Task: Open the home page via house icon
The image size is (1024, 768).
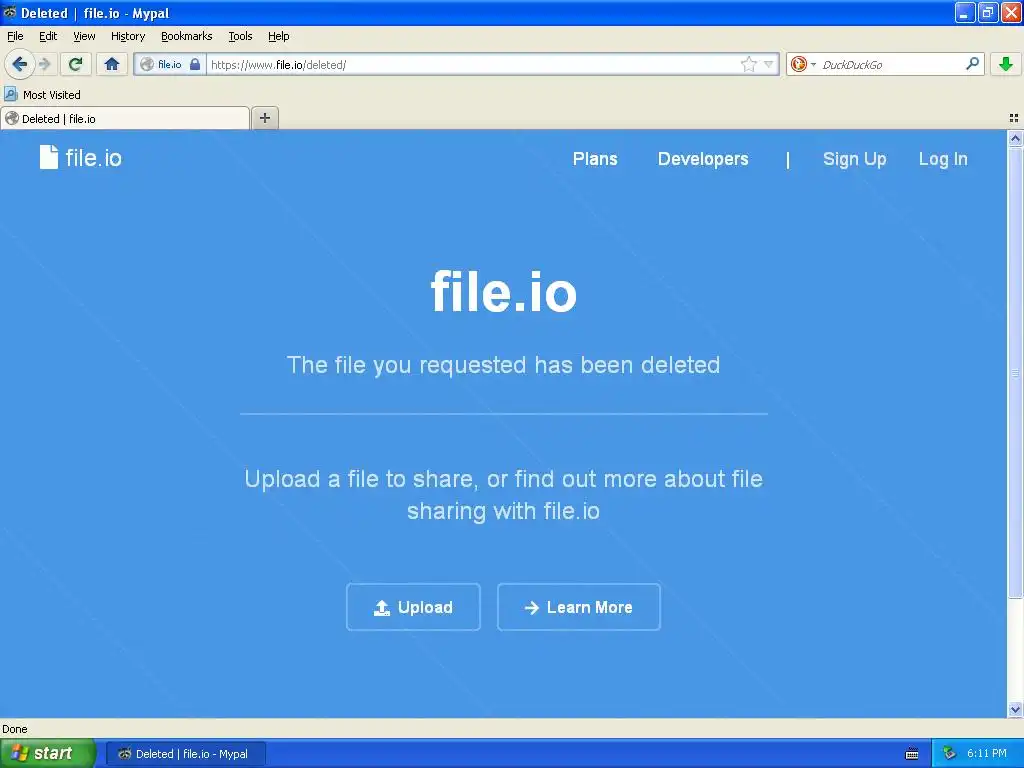Action: coord(112,64)
